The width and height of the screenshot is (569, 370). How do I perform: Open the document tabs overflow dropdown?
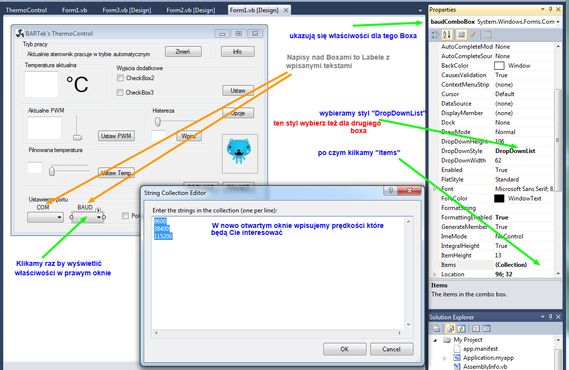[420, 11]
